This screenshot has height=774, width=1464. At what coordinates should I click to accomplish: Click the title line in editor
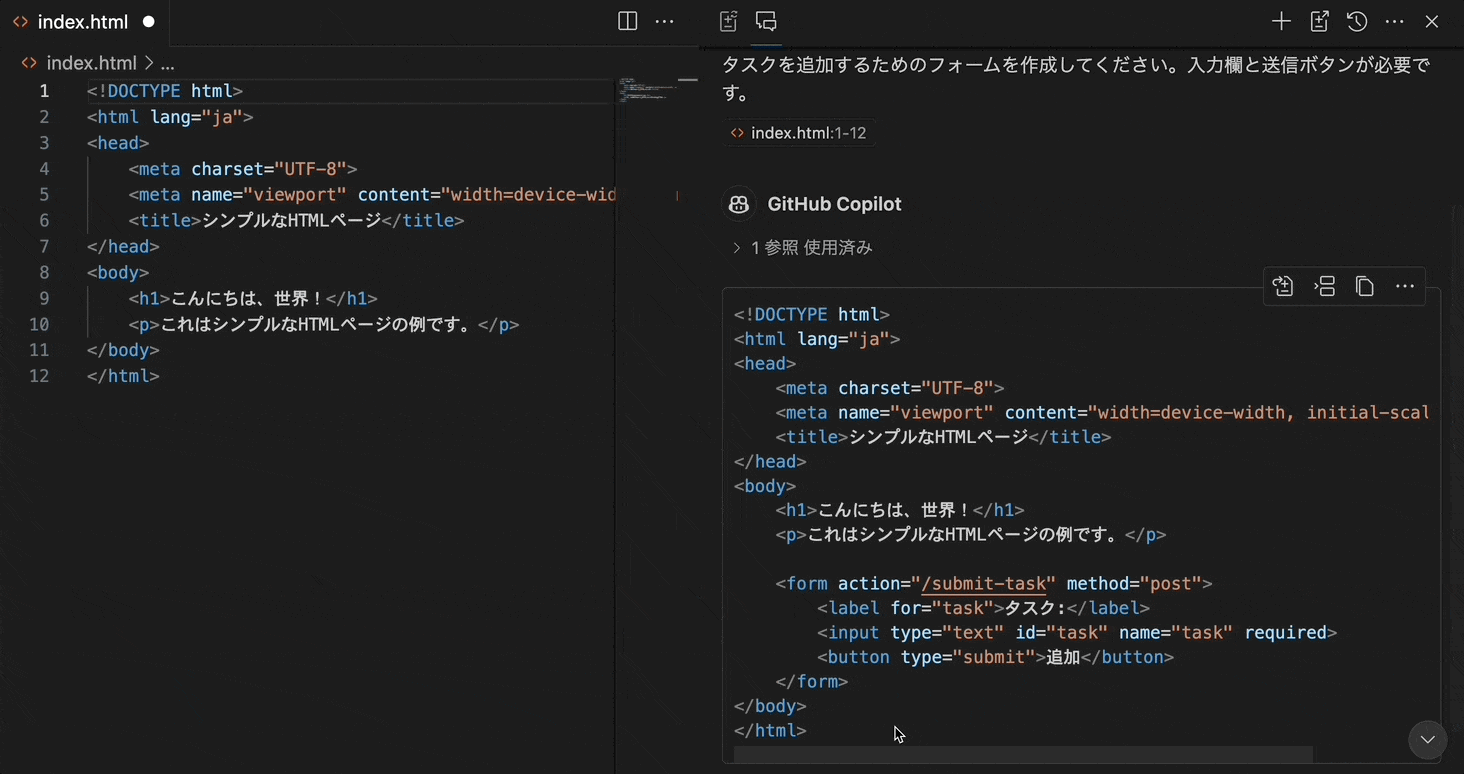pyautogui.click(x=296, y=221)
